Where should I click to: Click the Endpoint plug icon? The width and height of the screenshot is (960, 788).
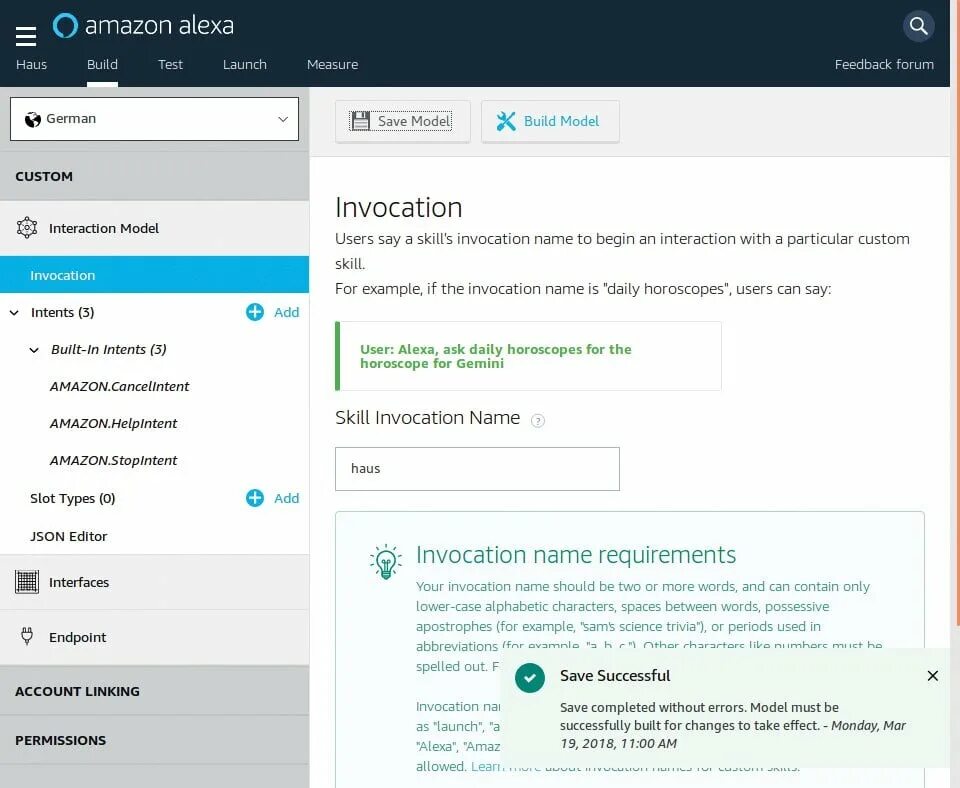(x=27, y=637)
